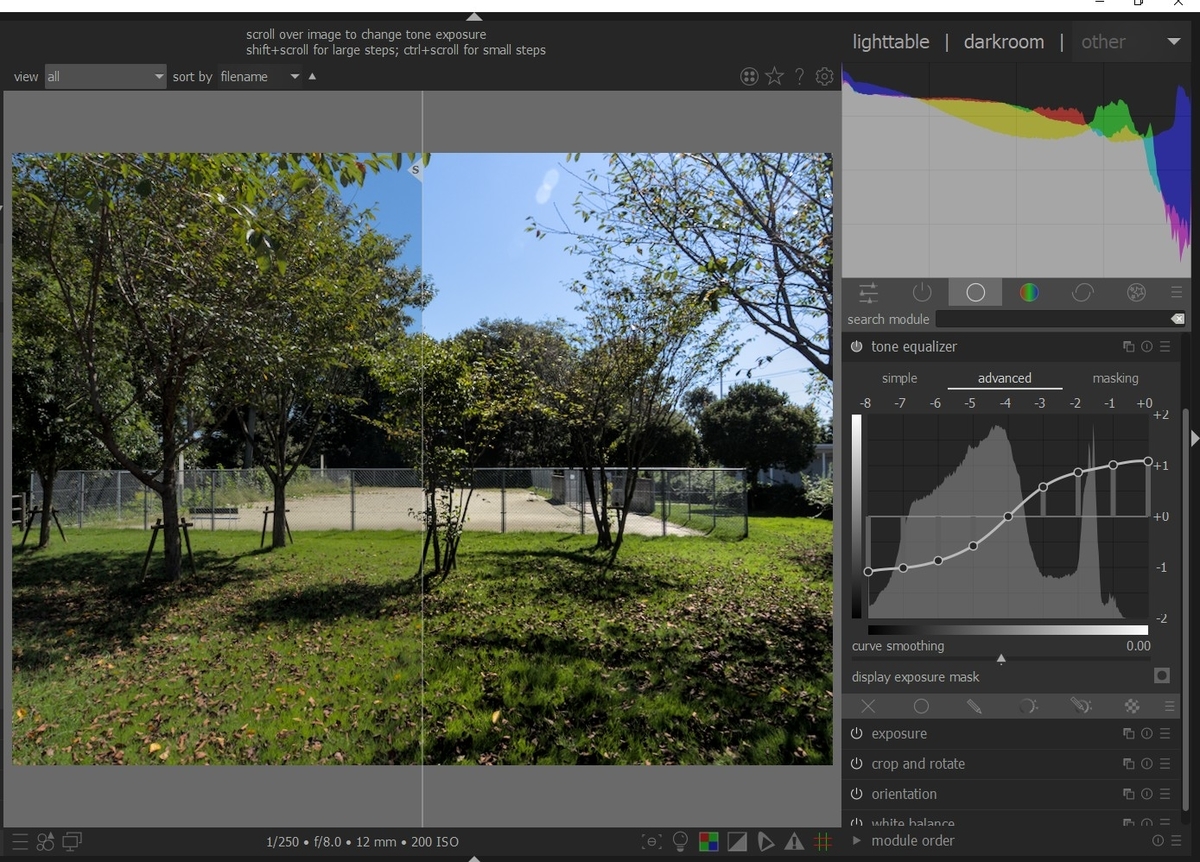The image size is (1200, 862).
Task: Toggle clipping indication icon
Action: click(737, 842)
